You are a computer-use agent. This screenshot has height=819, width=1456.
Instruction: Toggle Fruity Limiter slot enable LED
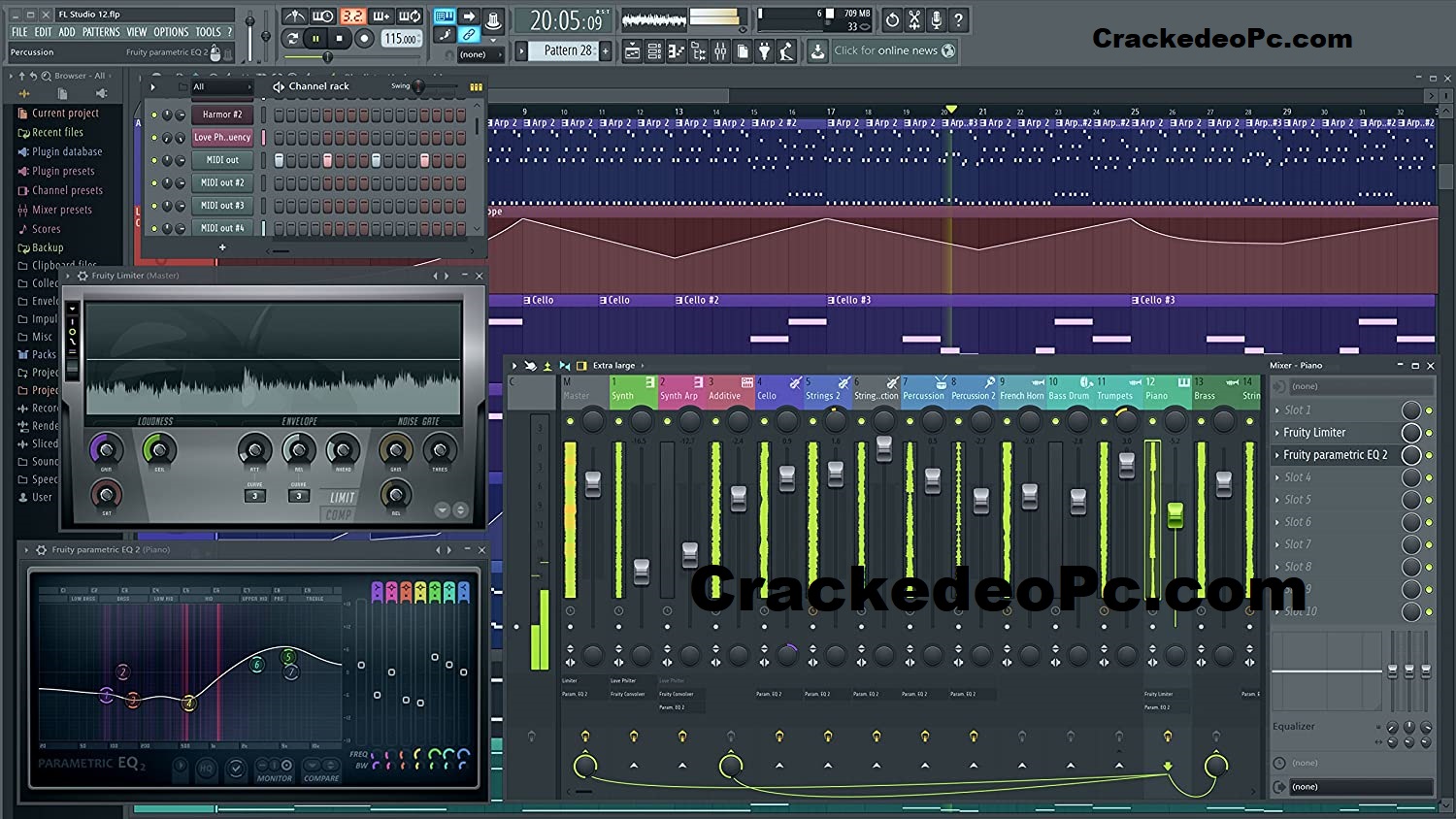[x=1429, y=433]
